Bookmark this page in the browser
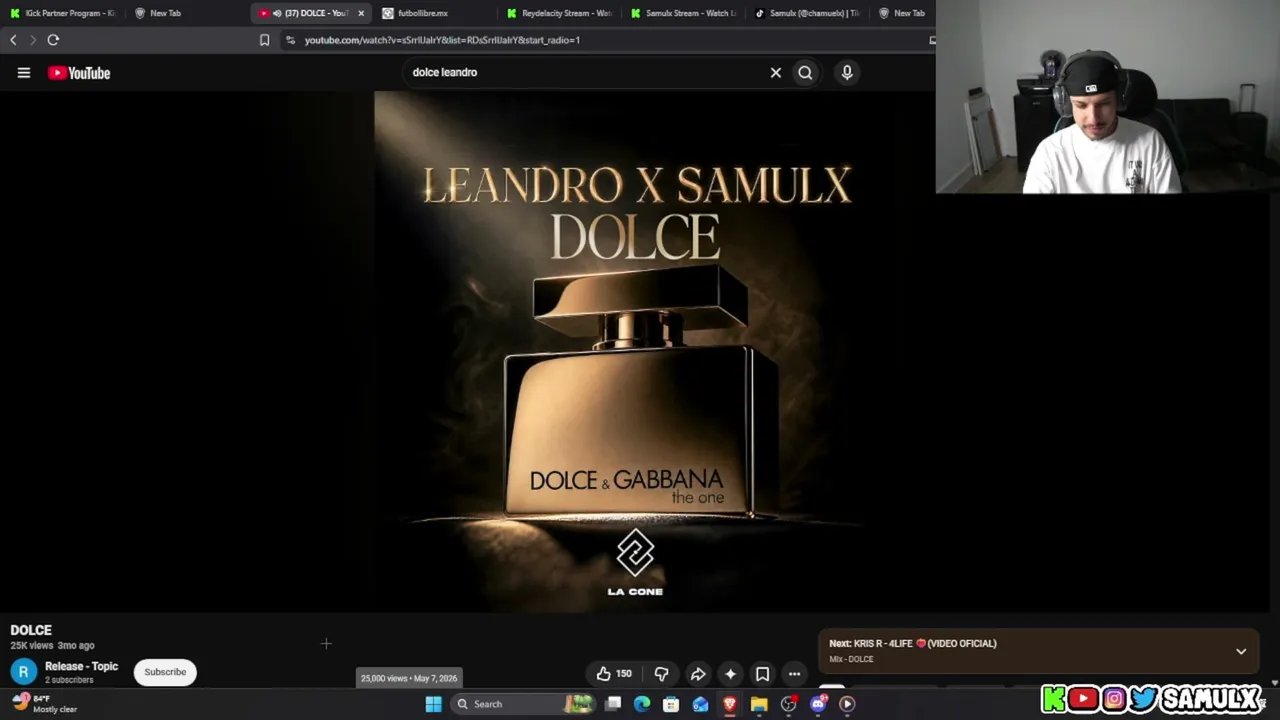Image resolution: width=1280 pixels, height=720 pixels. pos(264,40)
